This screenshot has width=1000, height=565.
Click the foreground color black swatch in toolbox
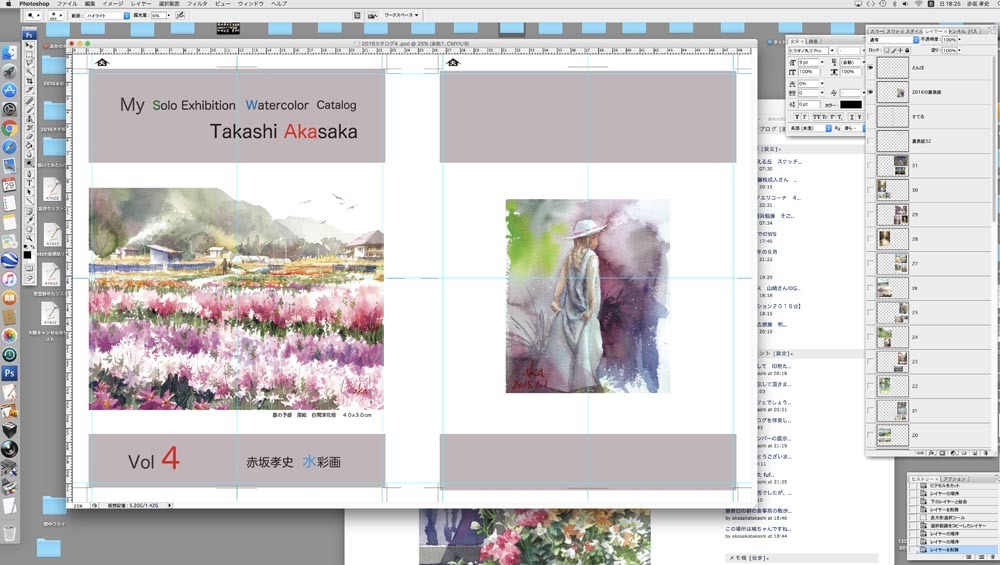[27, 254]
